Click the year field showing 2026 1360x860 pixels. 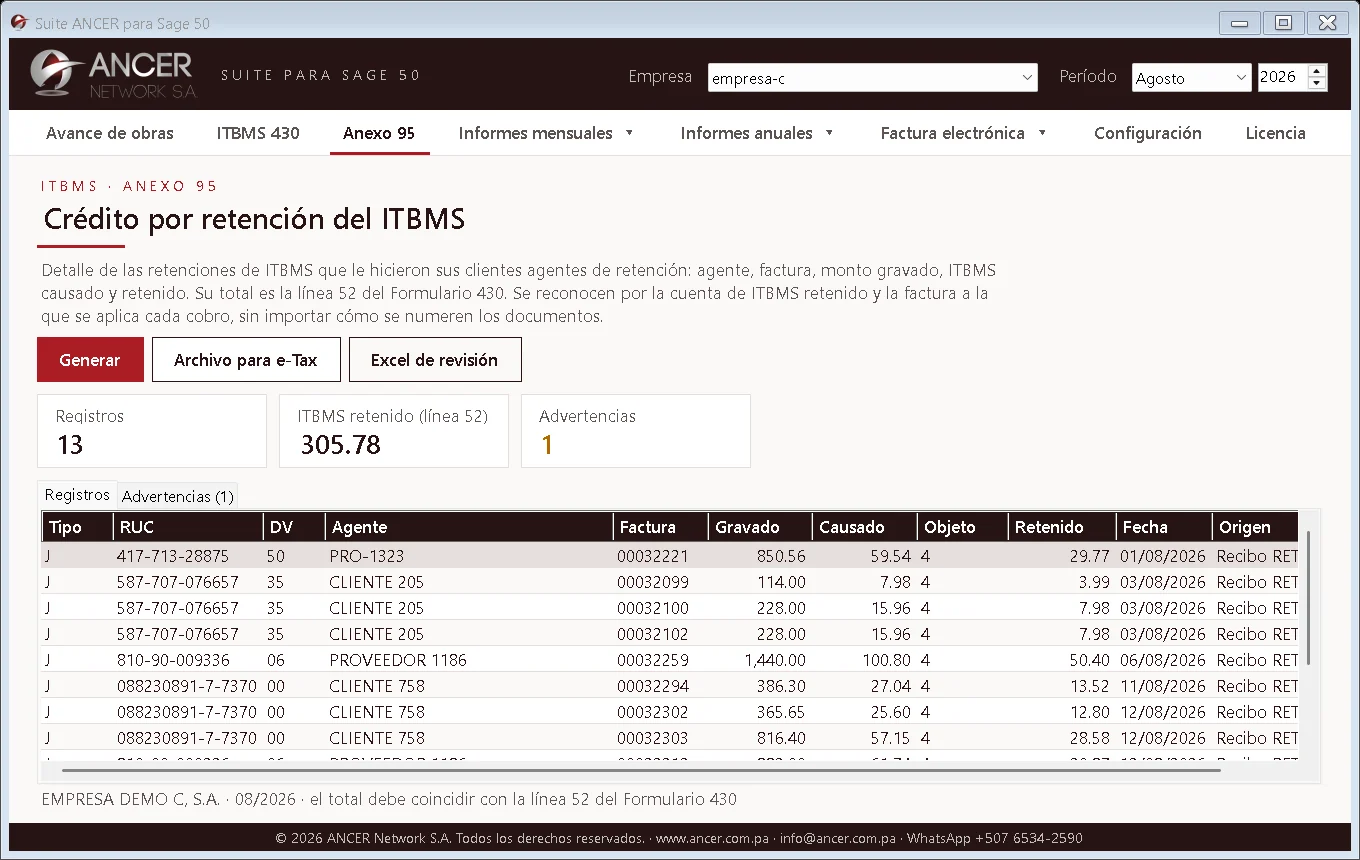pos(1282,78)
